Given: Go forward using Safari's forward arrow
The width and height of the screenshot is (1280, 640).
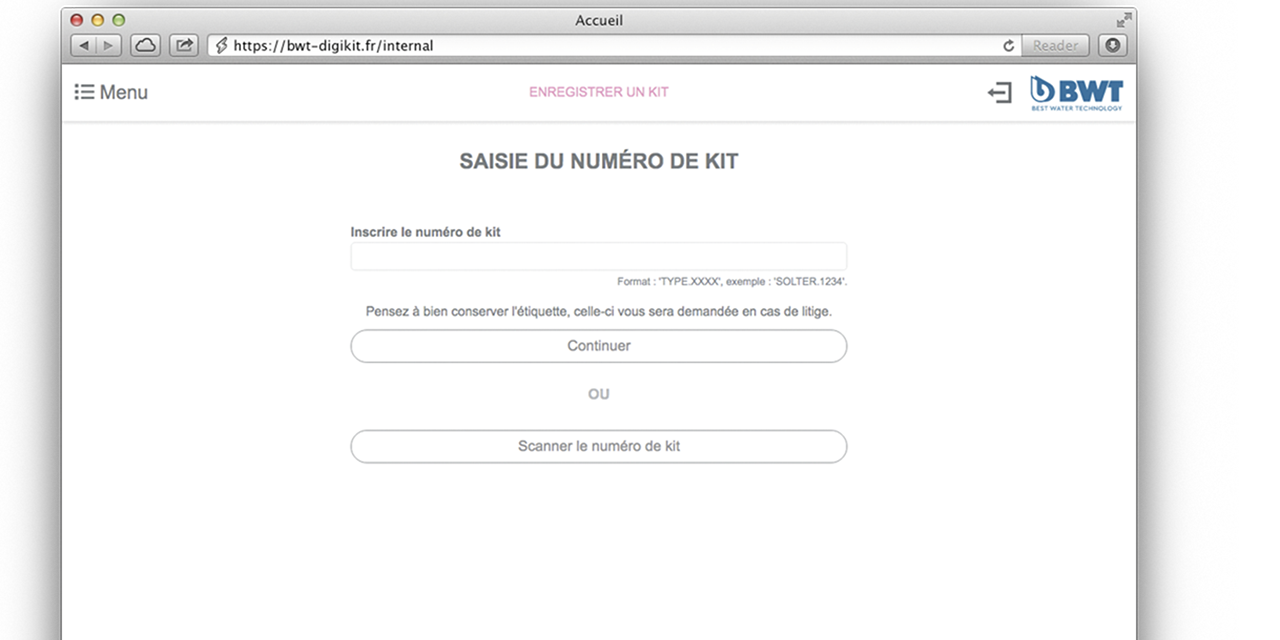Looking at the screenshot, I should click(108, 45).
